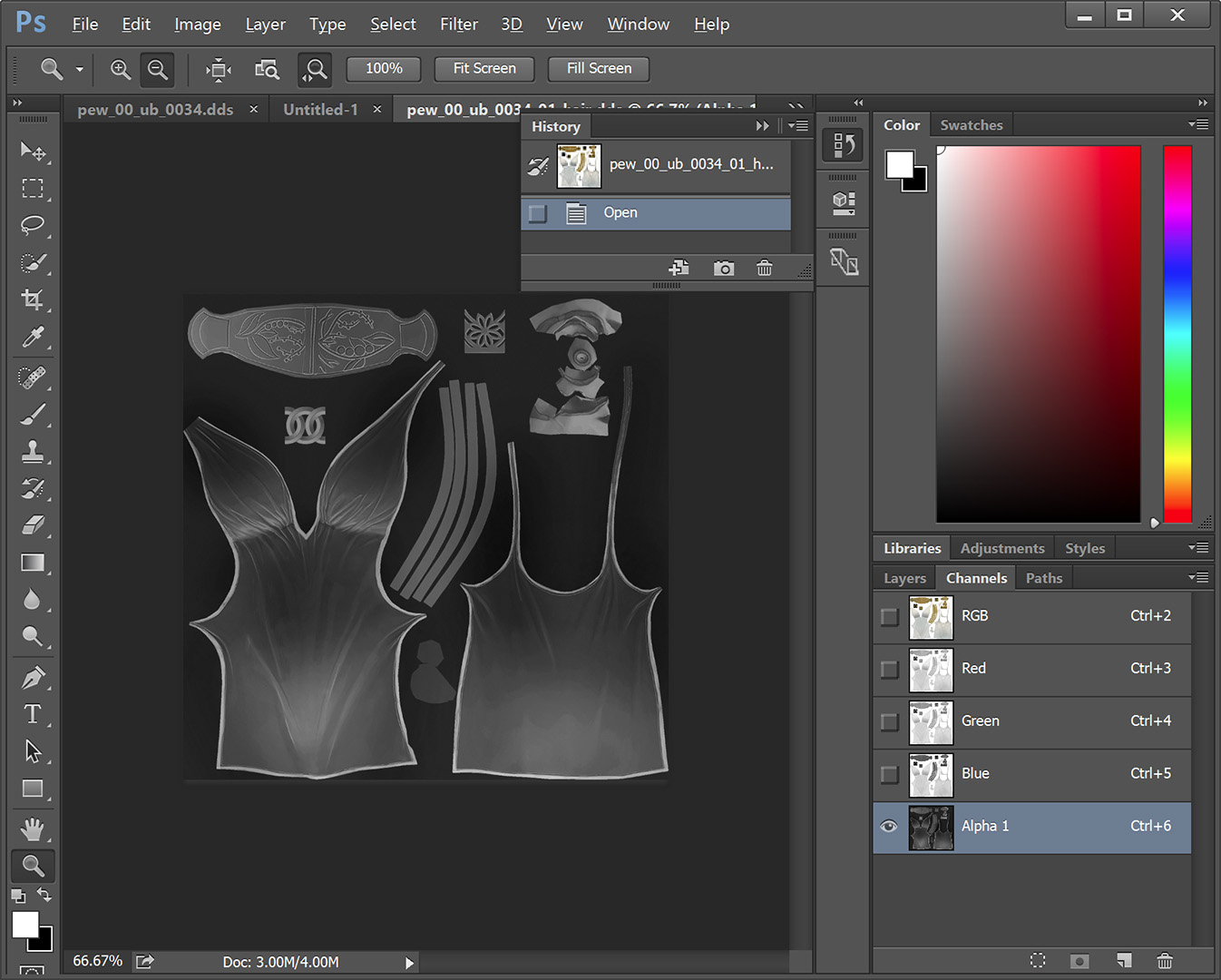Choose the Horizontal Type tool
This screenshot has height=980, width=1221.
point(33,714)
